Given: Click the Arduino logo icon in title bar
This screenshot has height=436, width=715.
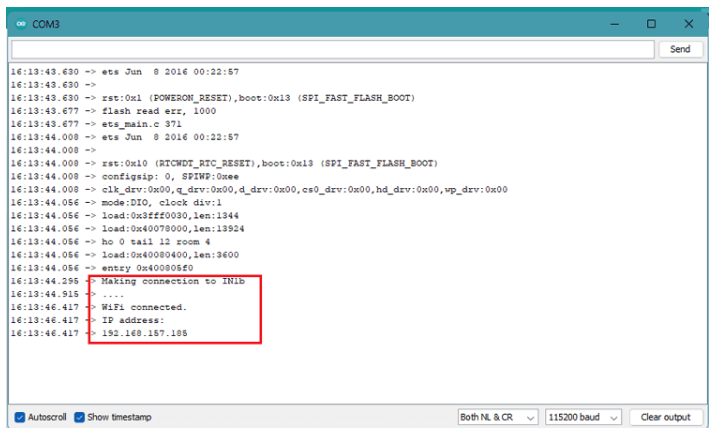Looking at the screenshot, I should (x=21, y=23).
